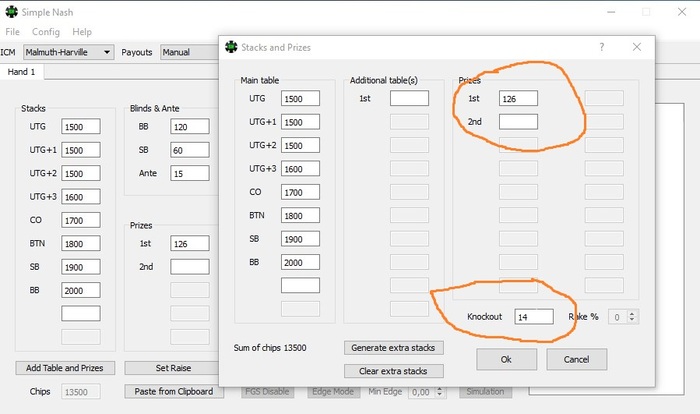The height and width of the screenshot is (414, 700).
Task: Click dialog Main table SB field
Action: tap(300, 239)
